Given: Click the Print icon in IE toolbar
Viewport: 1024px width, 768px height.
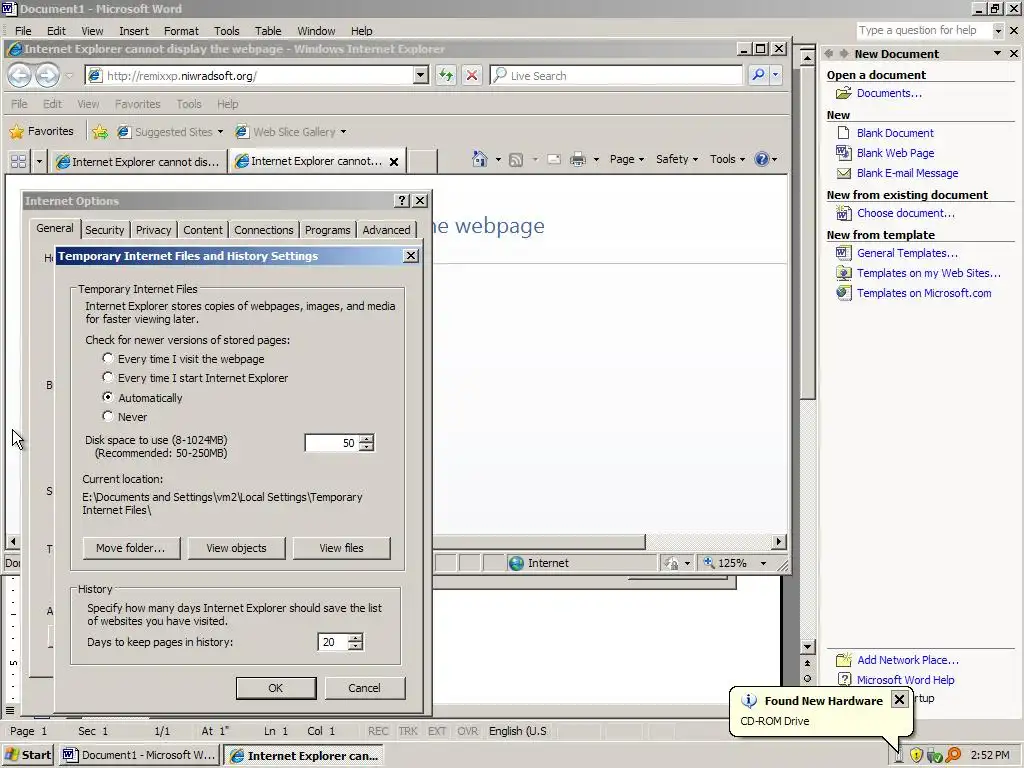Looking at the screenshot, I should pyautogui.click(x=578, y=159).
